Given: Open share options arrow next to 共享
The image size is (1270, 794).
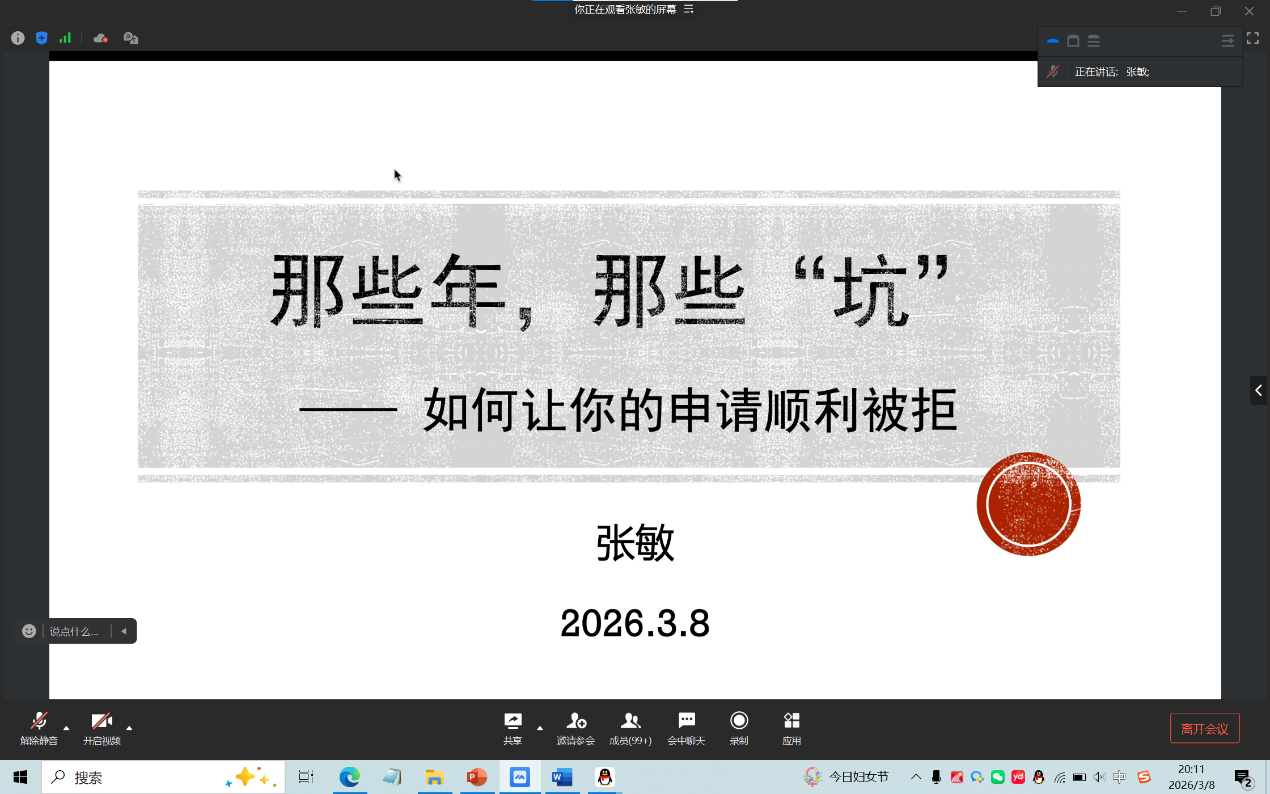Looking at the screenshot, I should 540,727.
